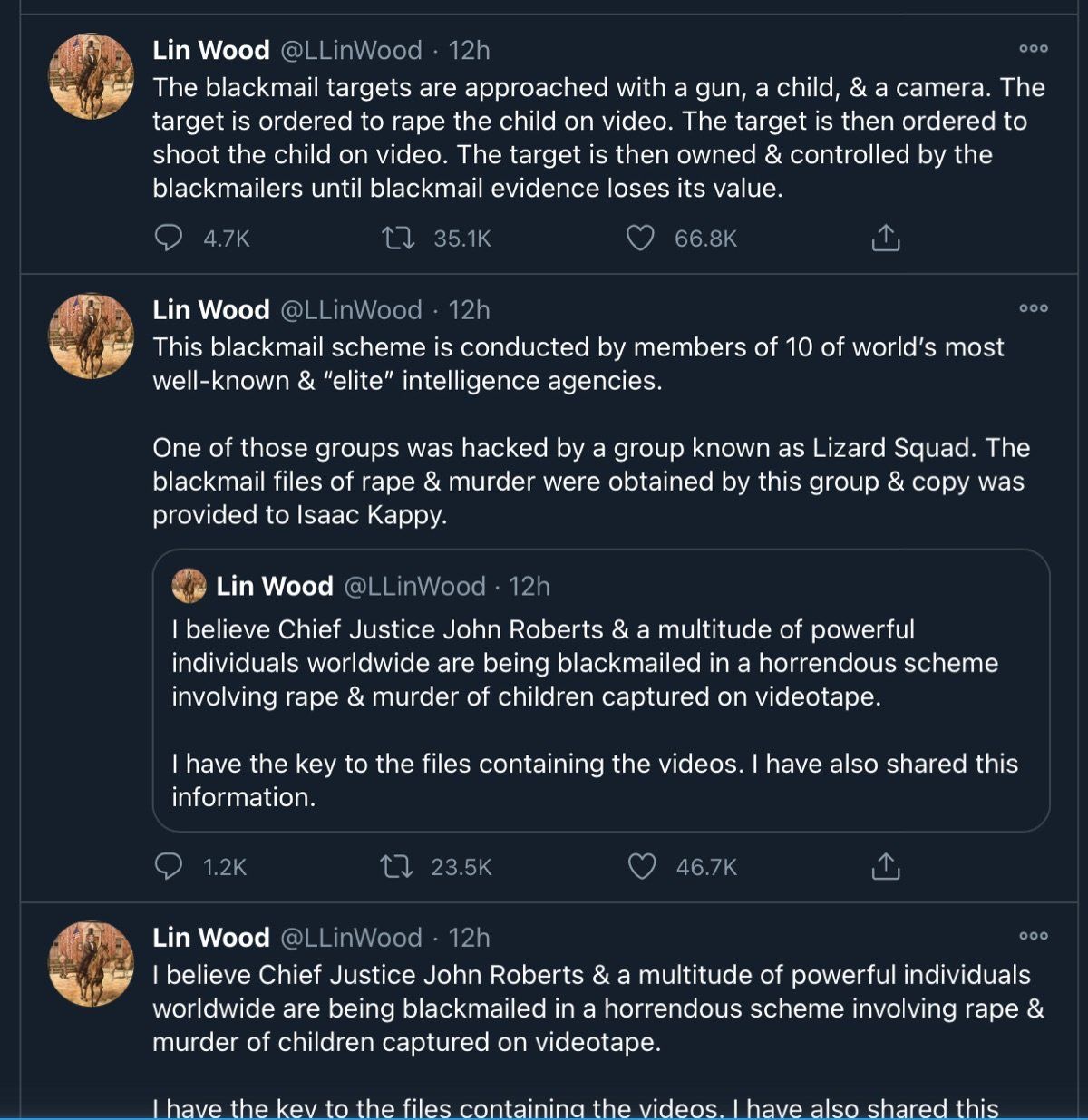Share the tweet about blackmail targets
The height and width of the screenshot is (1120, 1088).
coord(885,238)
